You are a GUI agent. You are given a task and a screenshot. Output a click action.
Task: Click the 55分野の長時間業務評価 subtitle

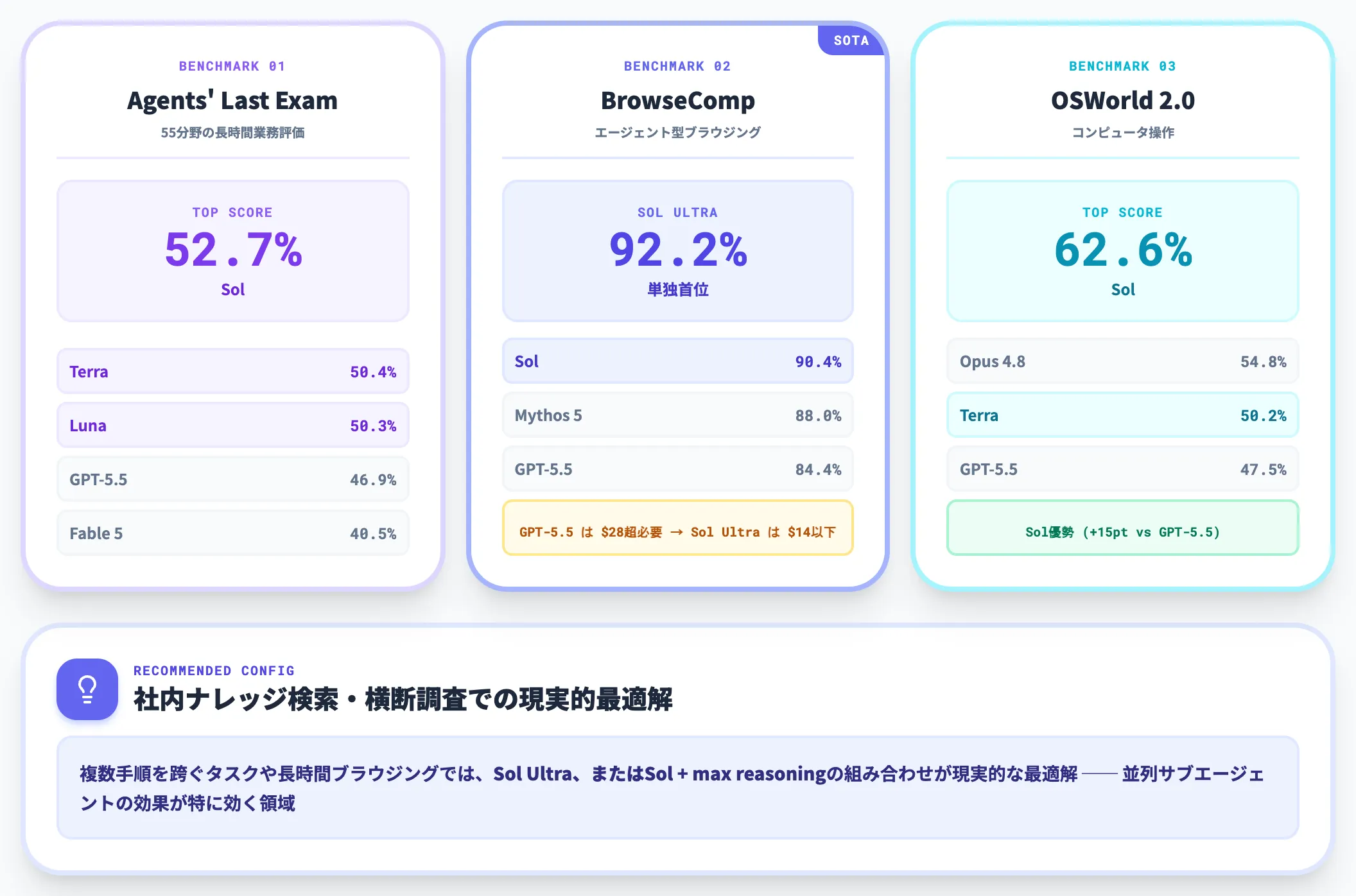coord(232,133)
